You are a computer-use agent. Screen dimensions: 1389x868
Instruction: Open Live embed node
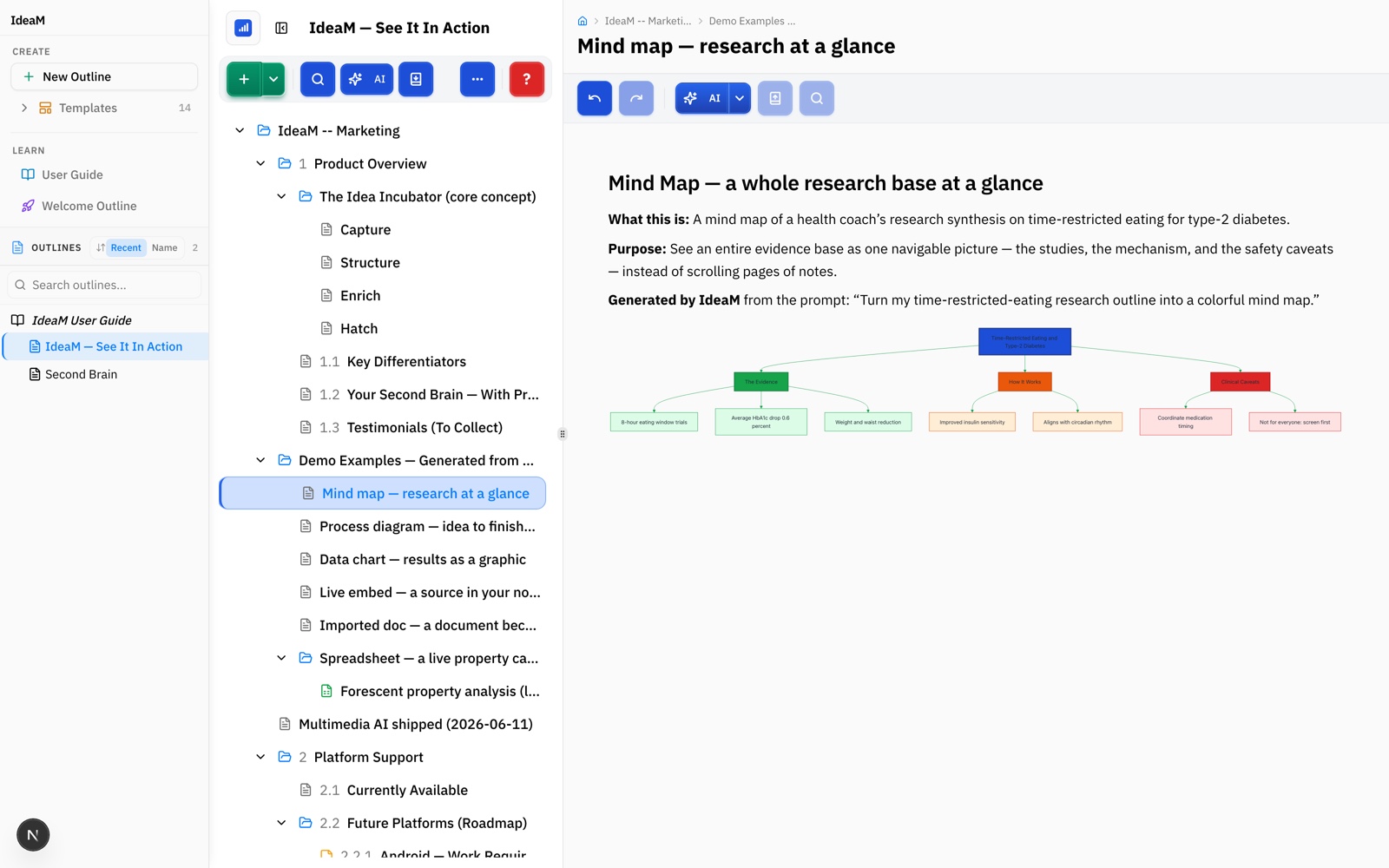(x=429, y=592)
